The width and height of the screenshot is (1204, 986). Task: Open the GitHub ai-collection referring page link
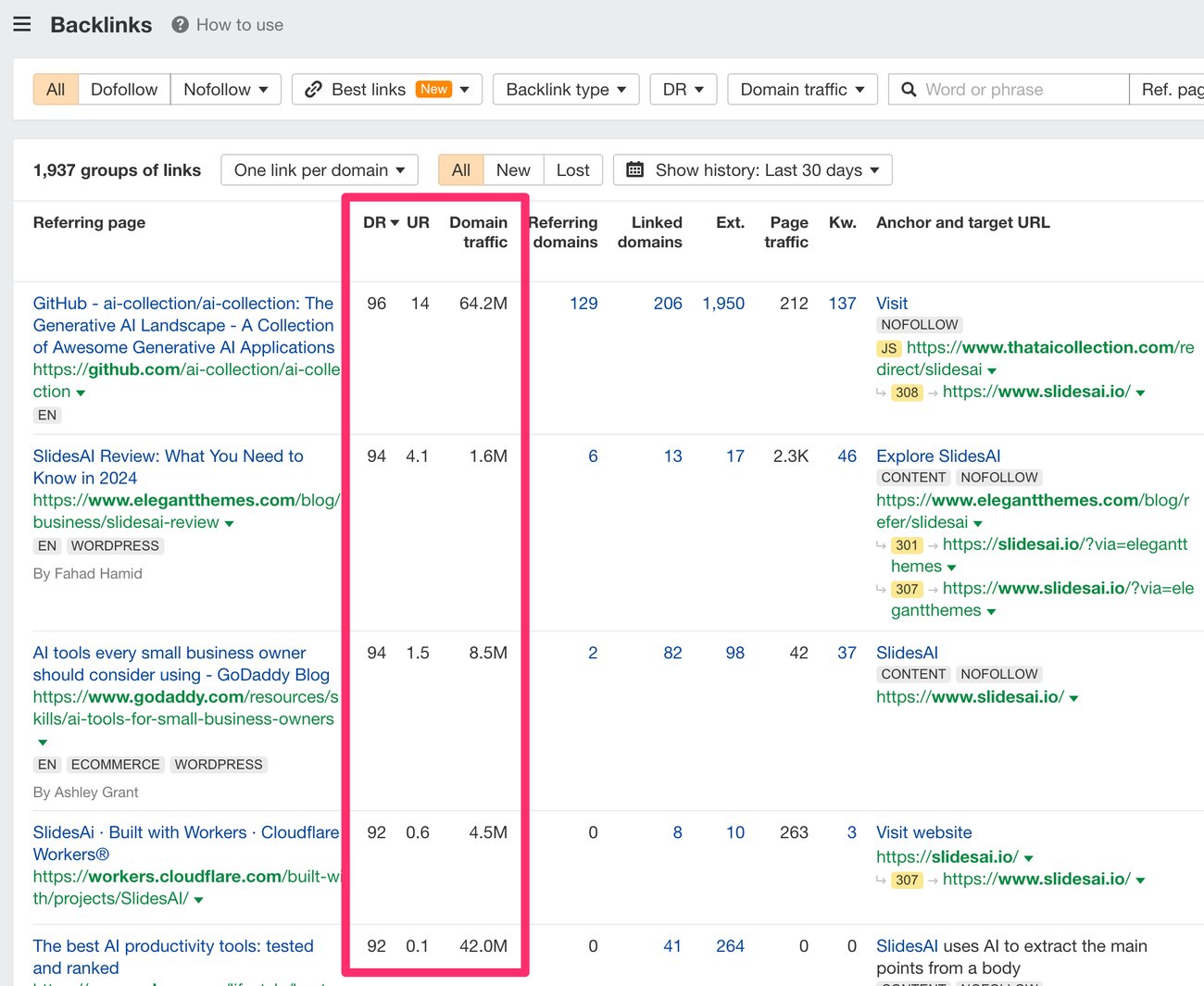pos(184,326)
